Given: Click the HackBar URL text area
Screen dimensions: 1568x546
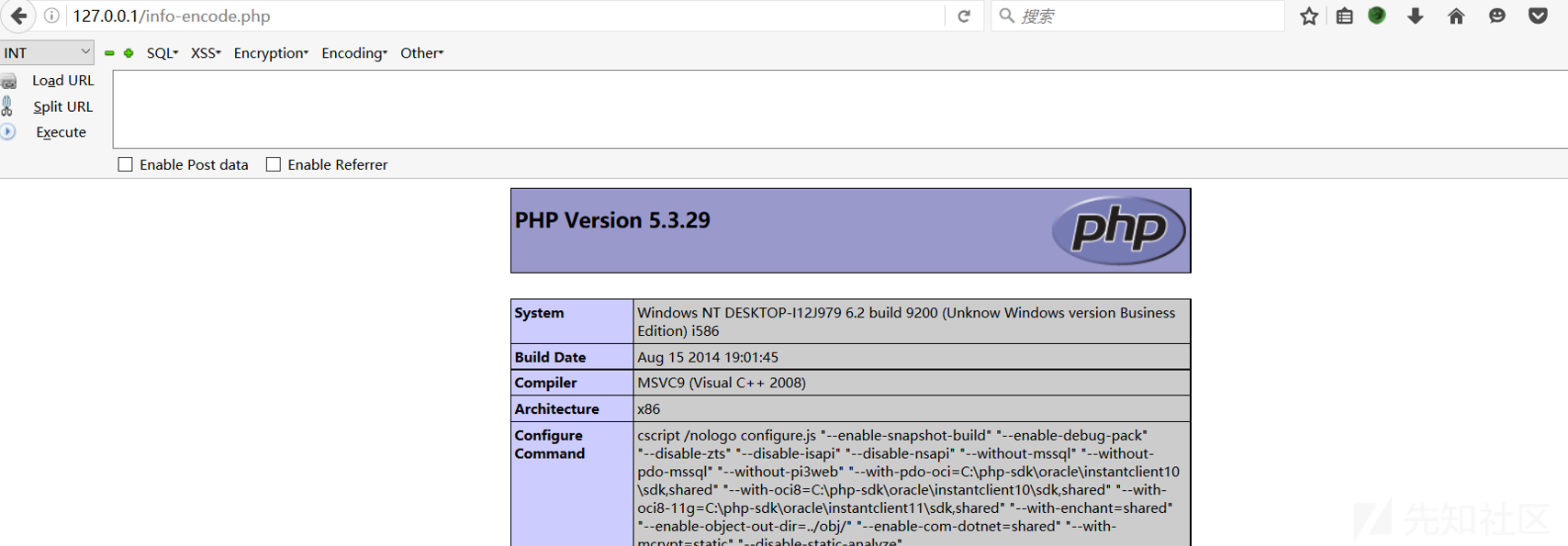Looking at the screenshot, I should (x=840, y=109).
